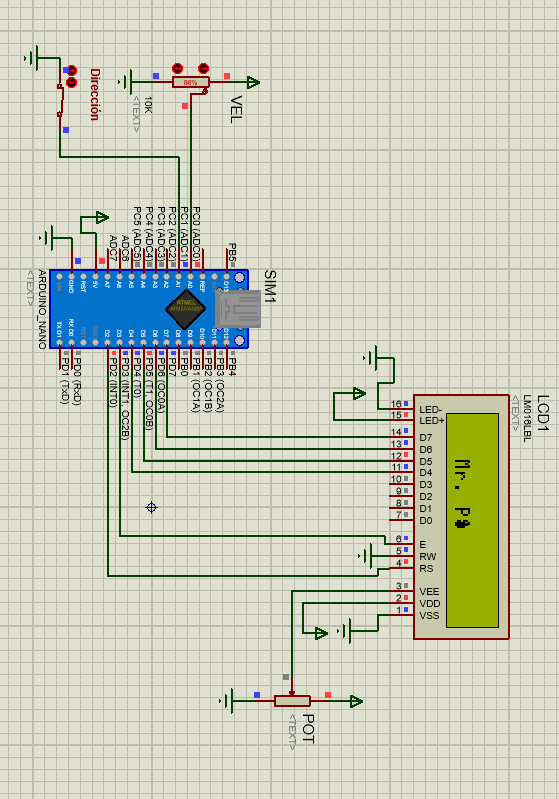559x799 pixels.
Task: Select the LCD1 reference label
Action: click(x=543, y=413)
